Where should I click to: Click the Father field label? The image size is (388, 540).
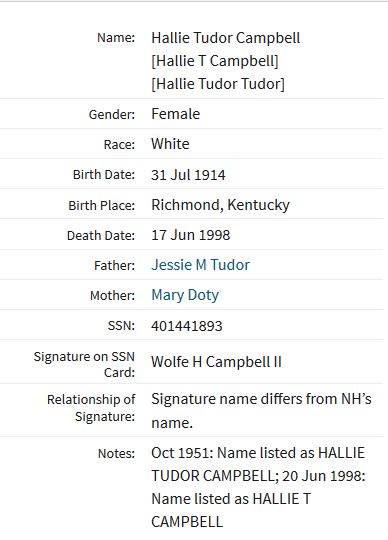click(114, 266)
